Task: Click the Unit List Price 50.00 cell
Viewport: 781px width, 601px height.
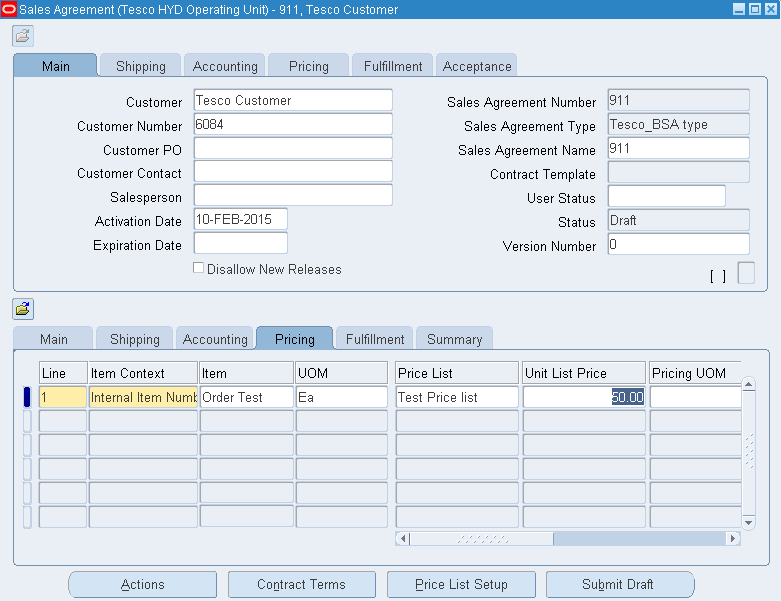Action: (x=584, y=397)
